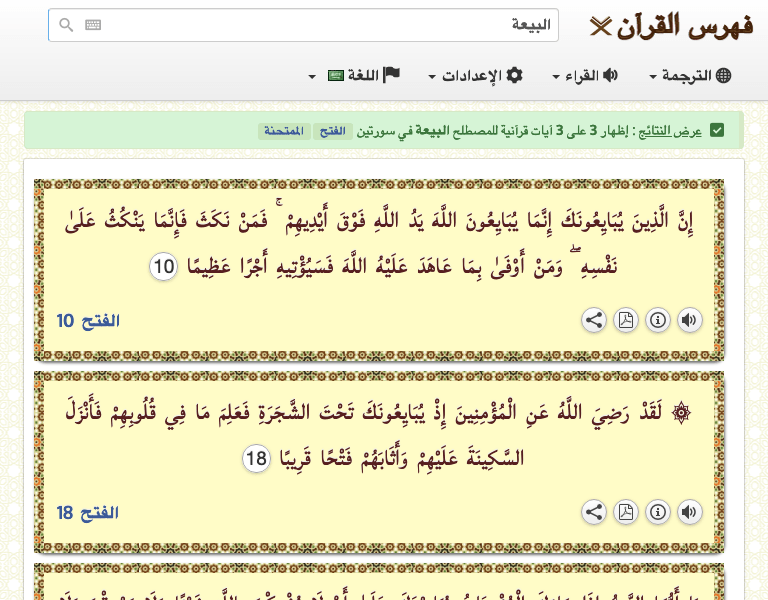Play audio of verse Al-Fath 18
768x600 pixels.
pos(689,512)
